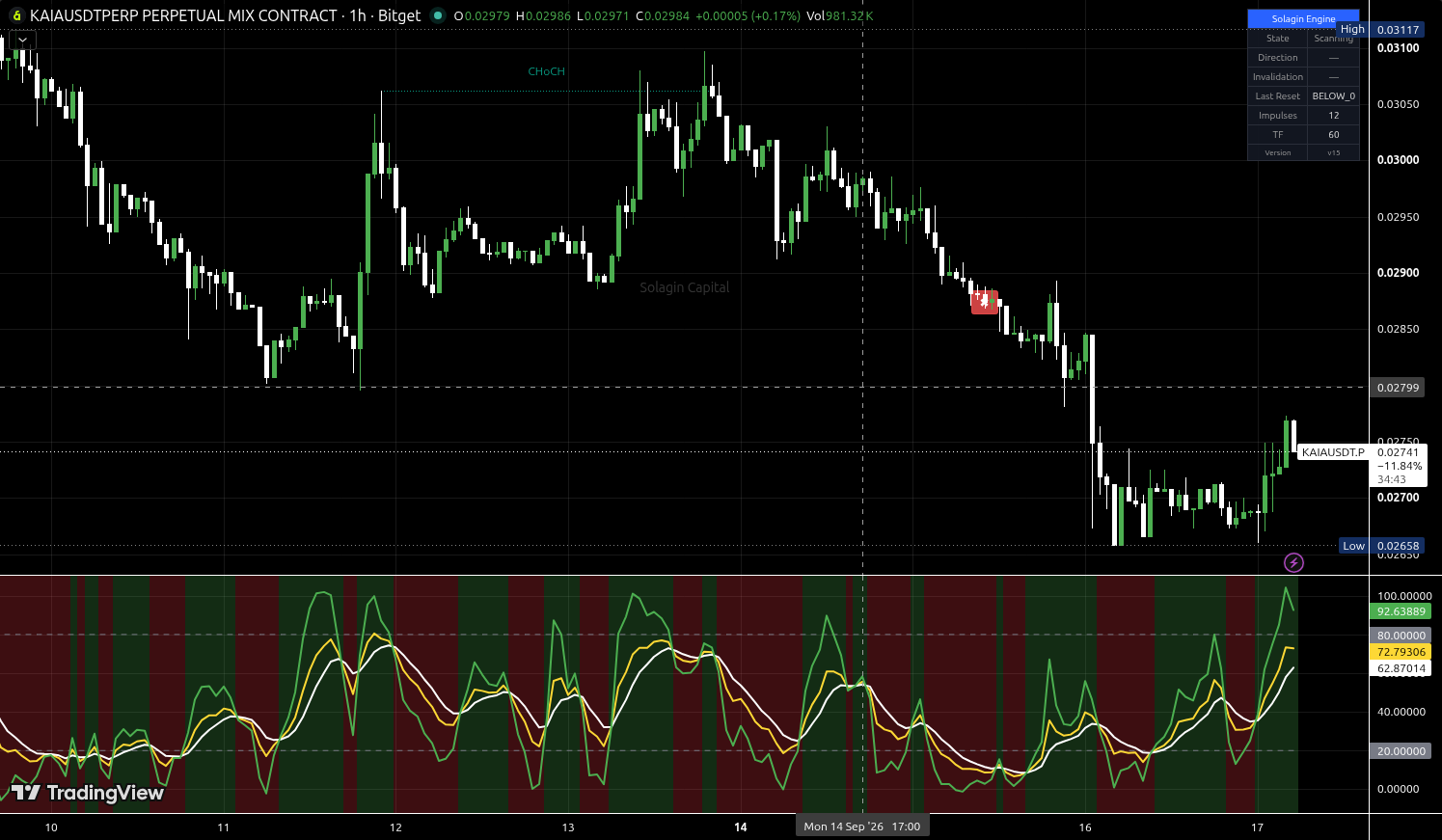
Task: Click the TF value 60
Action: click(x=1334, y=135)
